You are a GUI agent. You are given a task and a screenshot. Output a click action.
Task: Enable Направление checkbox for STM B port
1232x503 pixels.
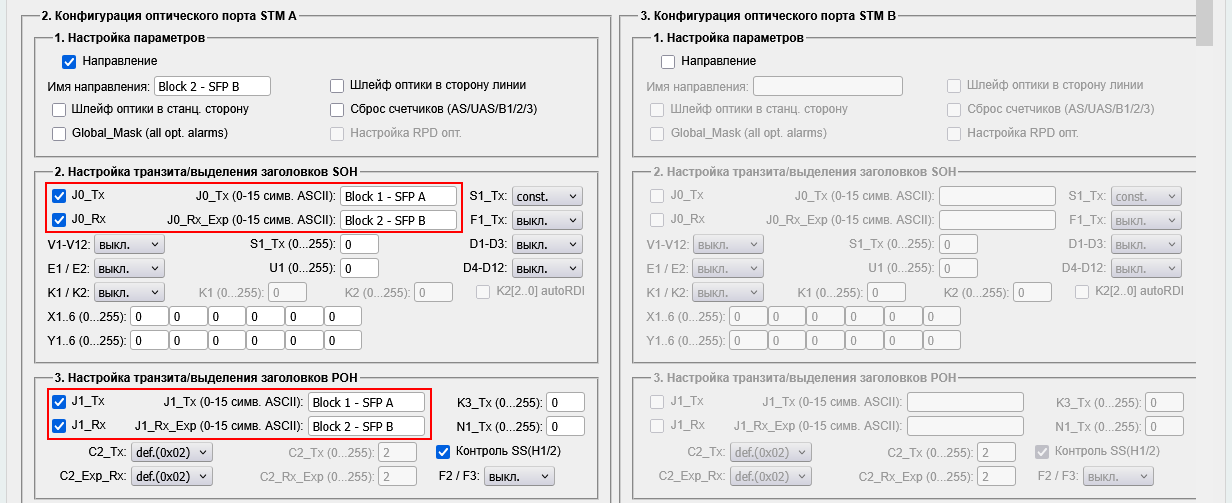668,62
